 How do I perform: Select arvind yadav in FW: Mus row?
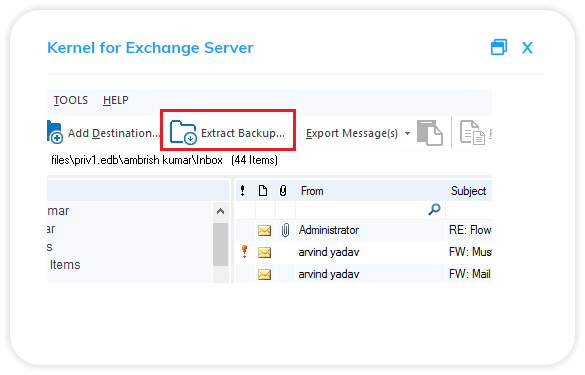[x=329, y=252]
